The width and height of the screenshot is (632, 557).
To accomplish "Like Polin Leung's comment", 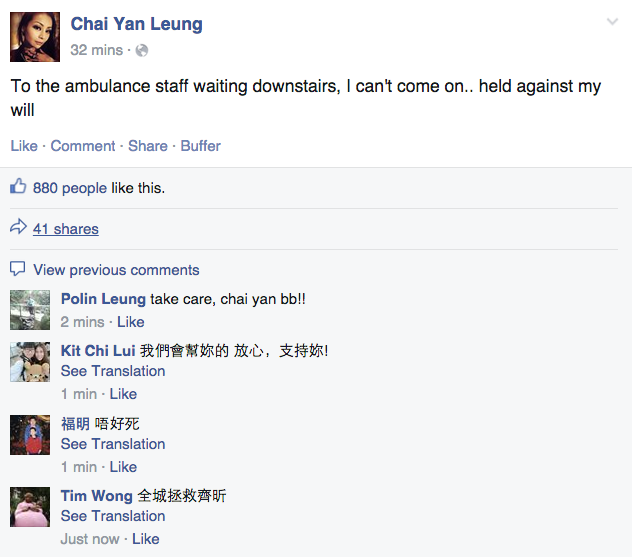I will coord(131,322).
